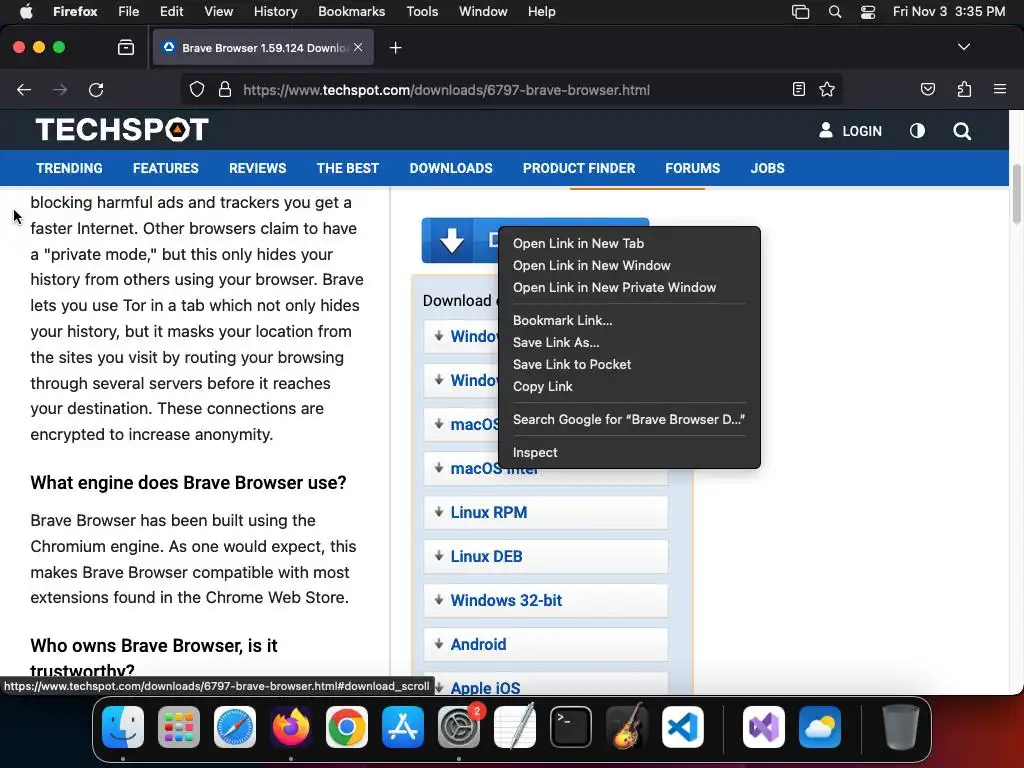Open the TRENDING navigation menu

pyautogui.click(x=69, y=168)
